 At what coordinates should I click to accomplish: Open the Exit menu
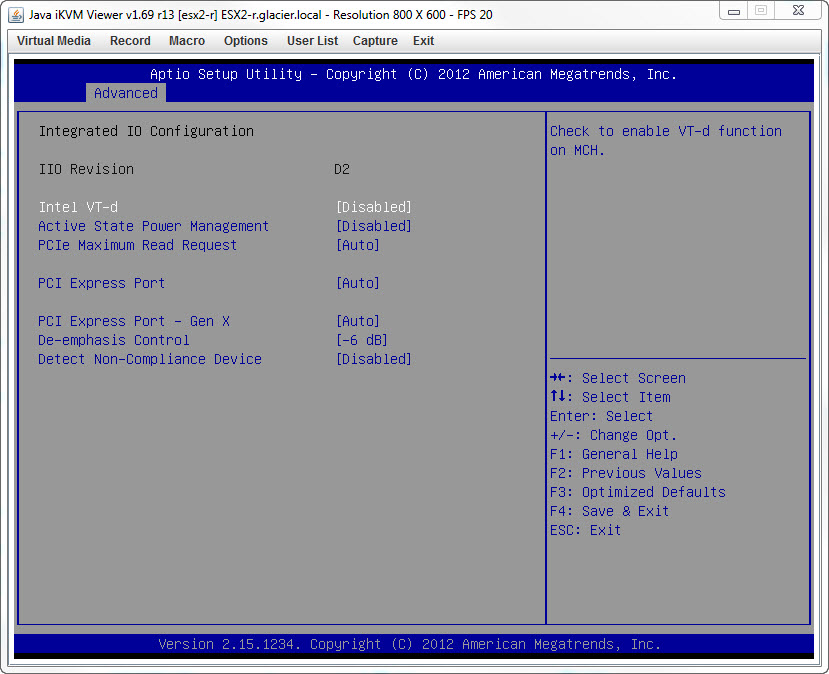pos(423,41)
